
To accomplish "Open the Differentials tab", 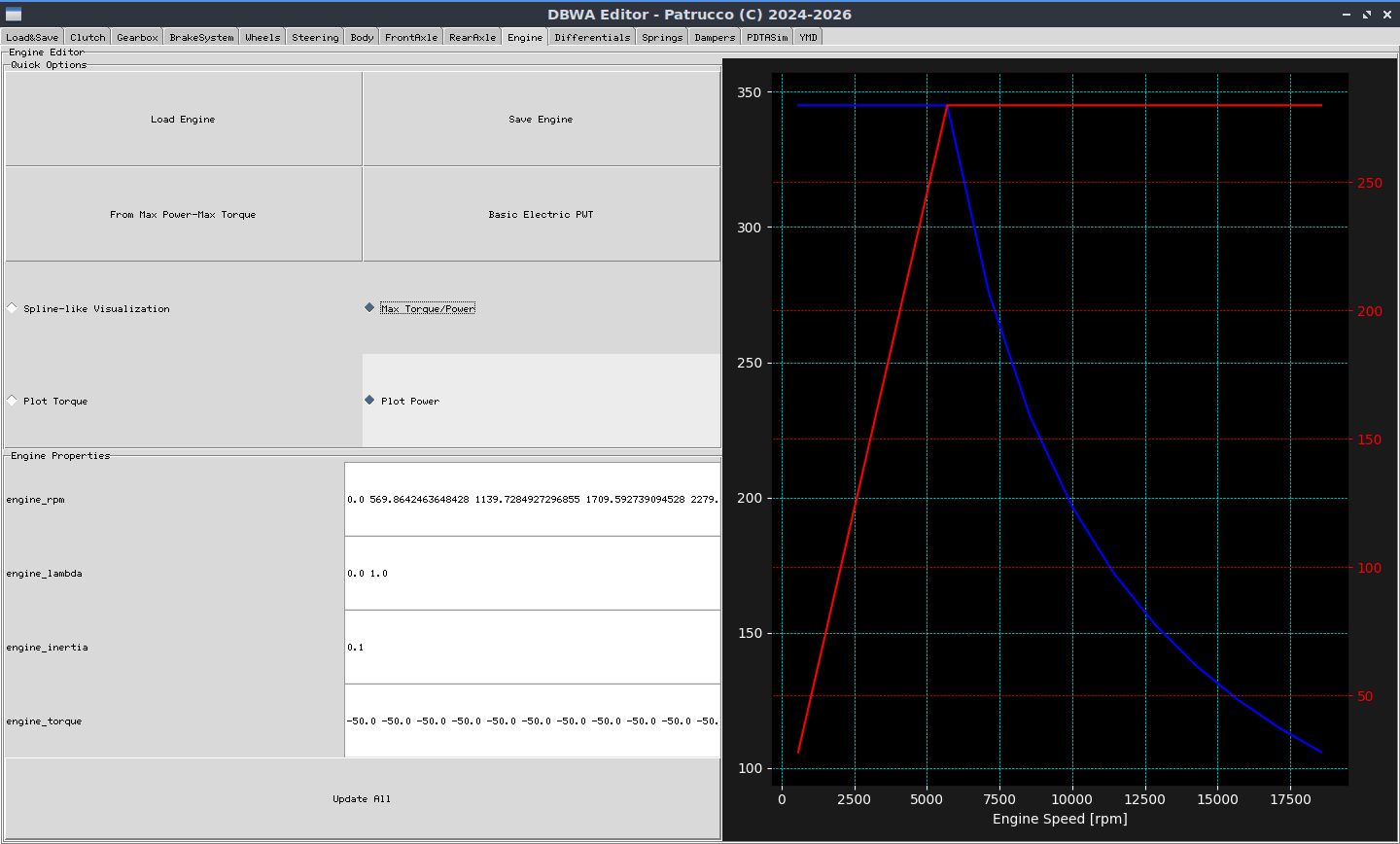I will pyautogui.click(x=592, y=37).
